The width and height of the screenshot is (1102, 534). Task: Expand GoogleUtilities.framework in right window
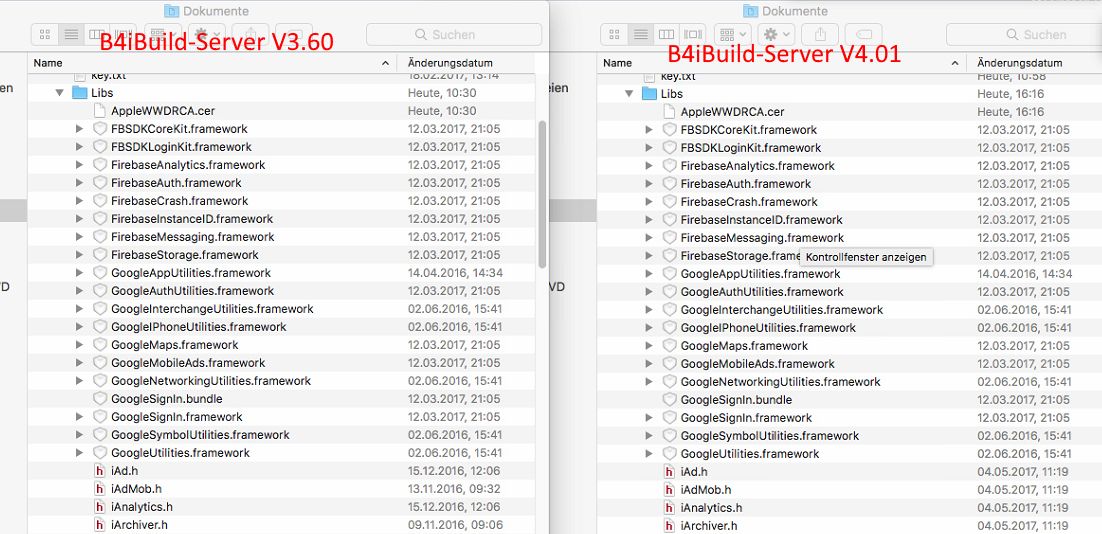click(x=649, y=453)
